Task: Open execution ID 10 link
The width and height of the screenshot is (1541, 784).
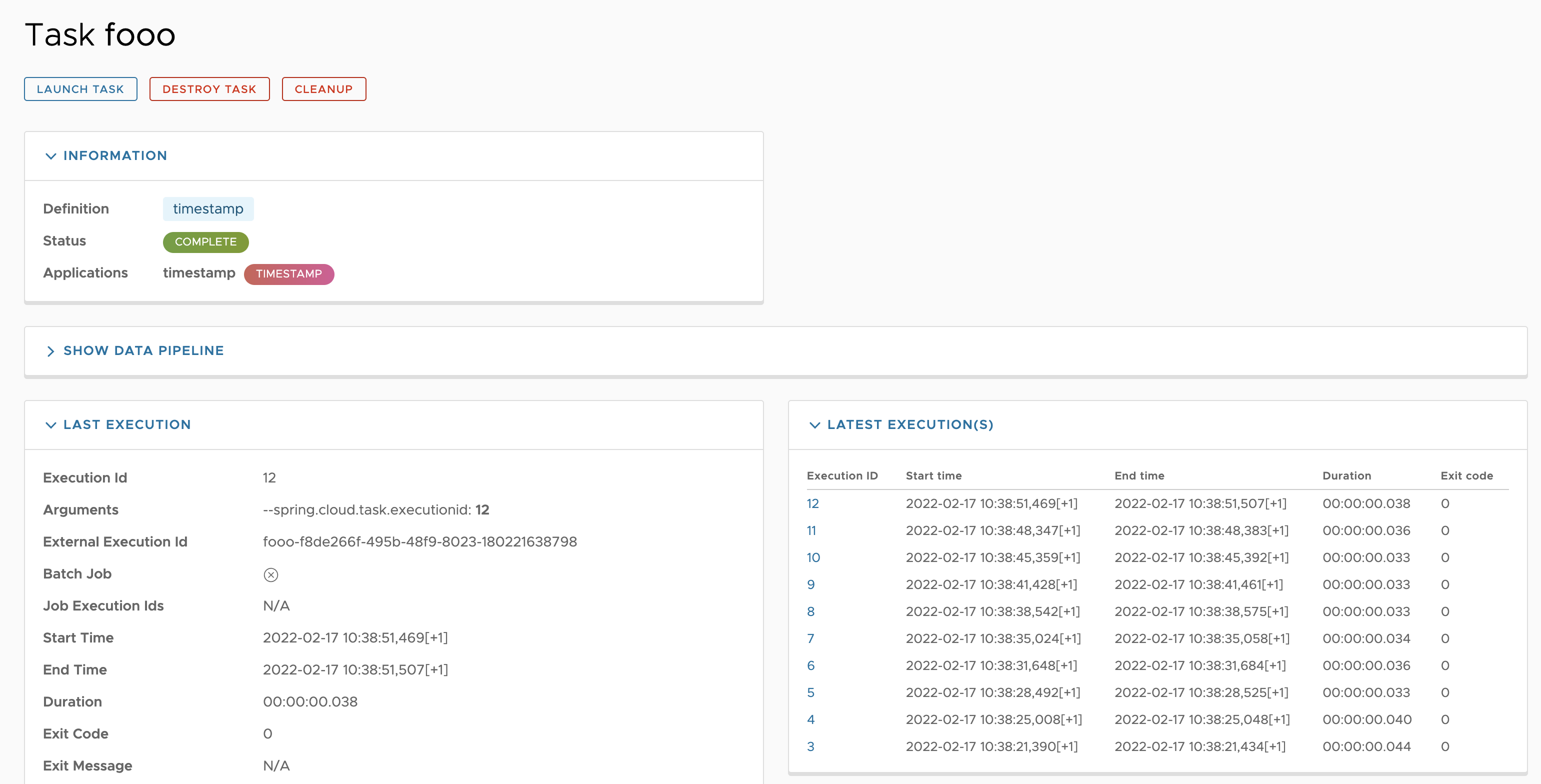Action: (812, 557)
